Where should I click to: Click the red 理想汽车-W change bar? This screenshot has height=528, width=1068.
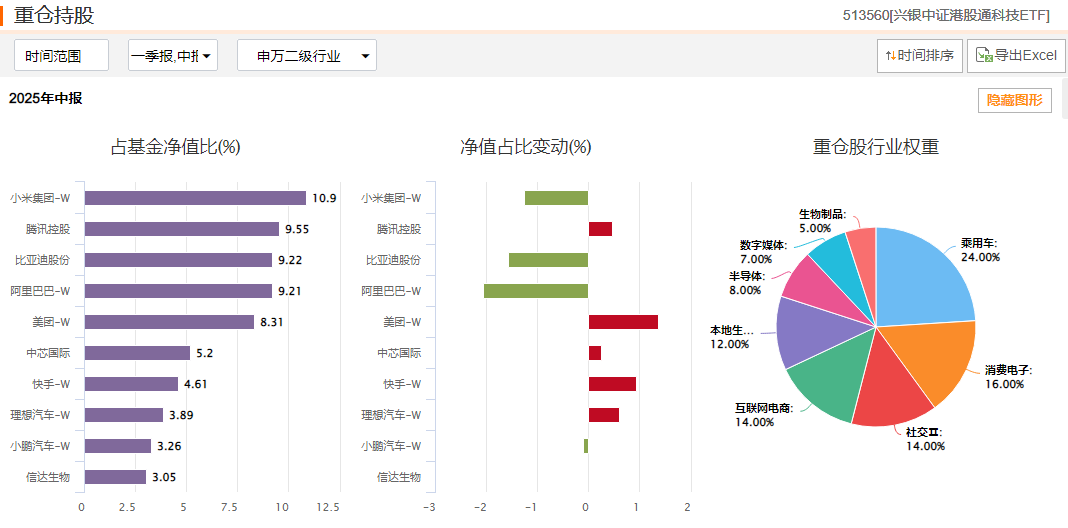pyautogui.click(x=604, y=415)
